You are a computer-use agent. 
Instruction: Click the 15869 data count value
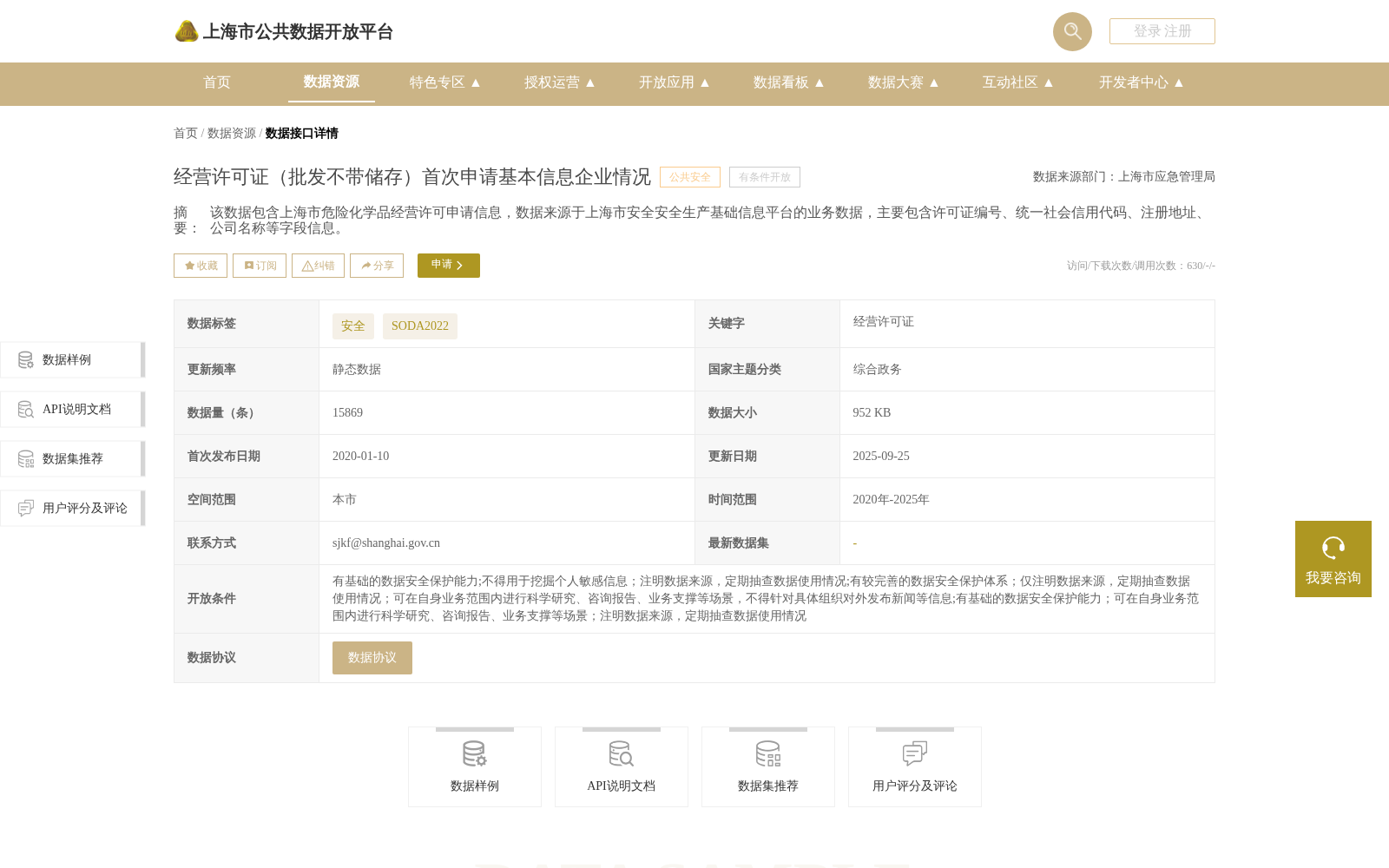(348, 413)
